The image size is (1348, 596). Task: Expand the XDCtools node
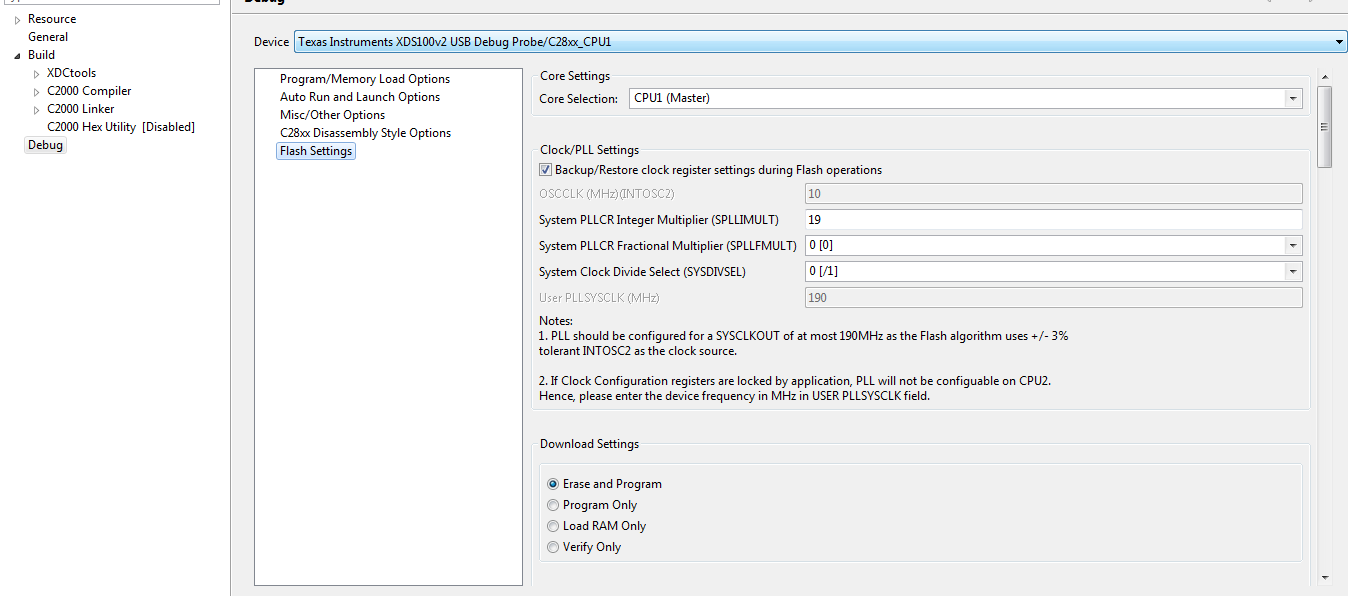pyautogui.click(x=37, y=74)
